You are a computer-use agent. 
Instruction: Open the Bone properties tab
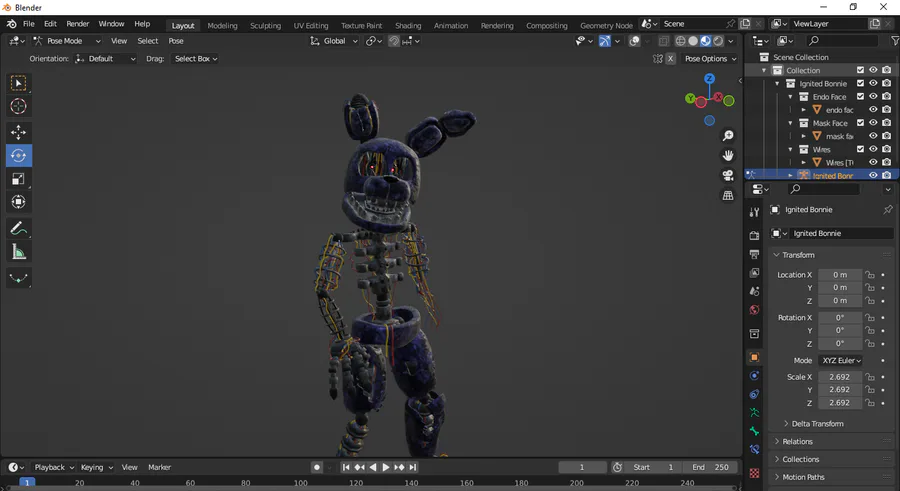pos(754,431)
